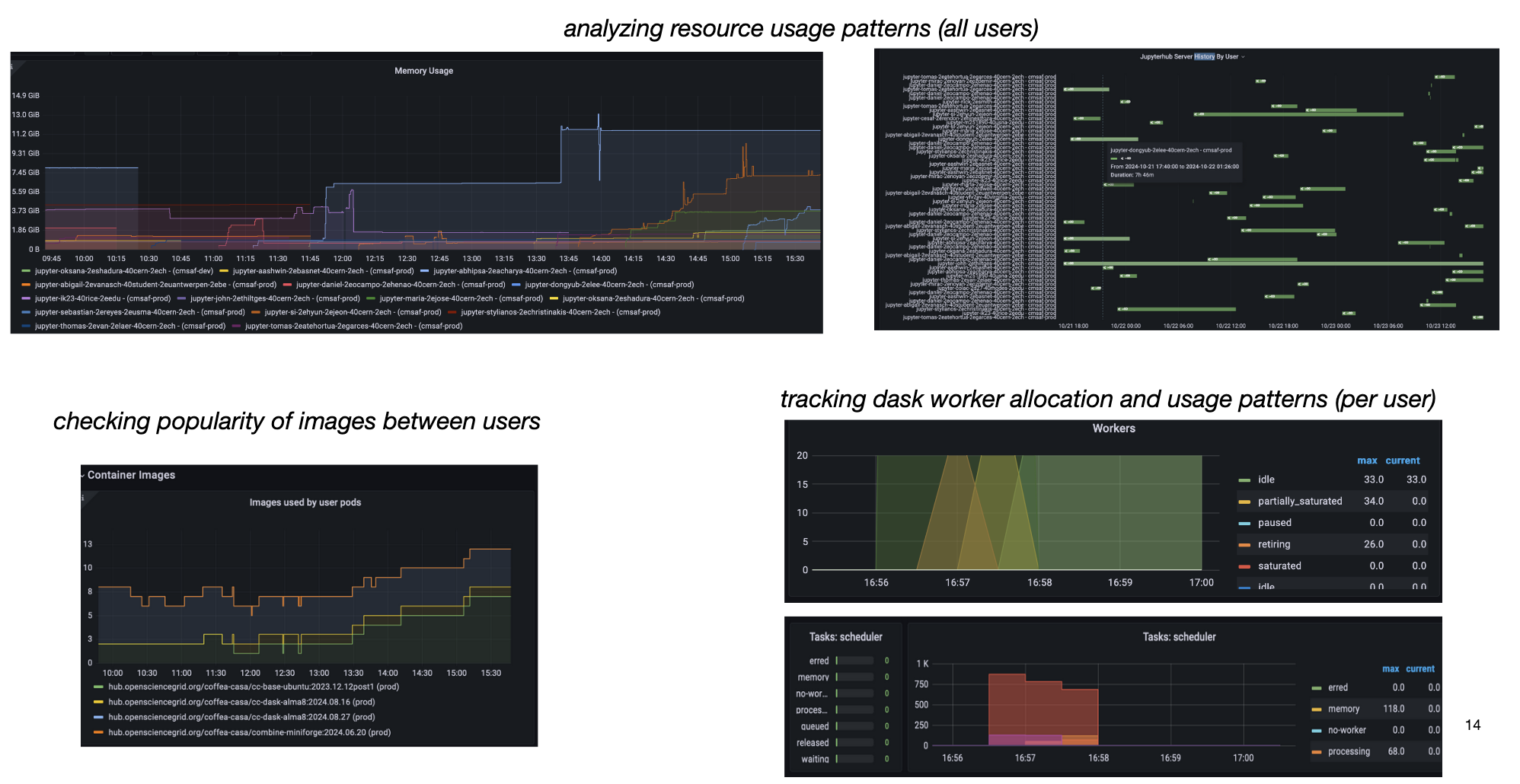Select cc-dask-alma8:2024.08.27 image legend entry
The image size is (1520, 784).
pos(241,717)
